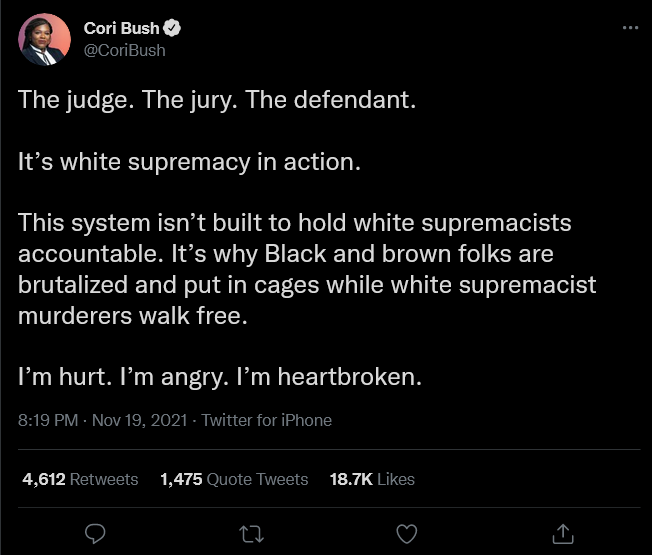This screenshot has height=555, width=652.
Task: View the 1,475 Quote Tweets list
Action: pos(234,479)
